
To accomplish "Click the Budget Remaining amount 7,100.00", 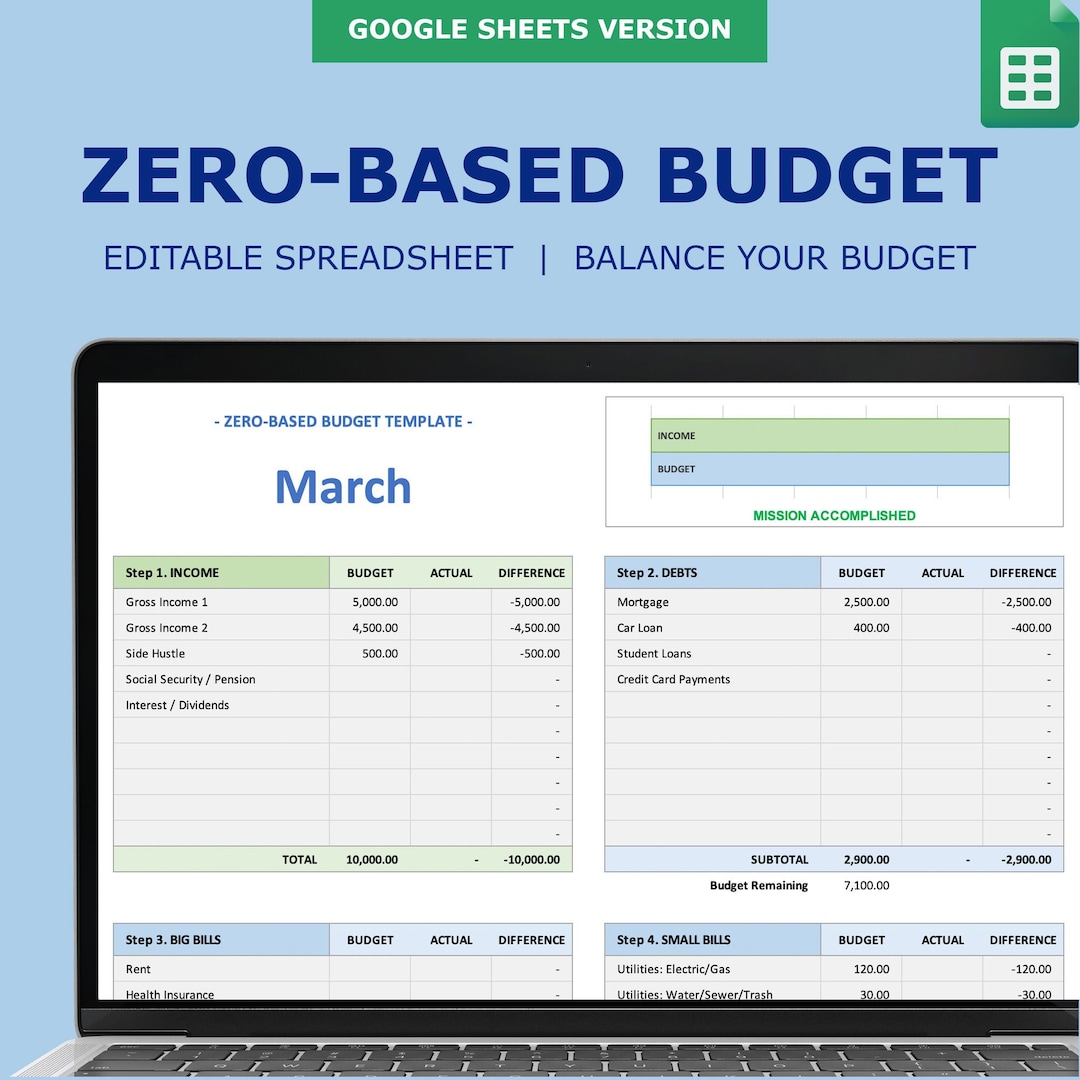I will pyautogui.click(x=866, y=885).
